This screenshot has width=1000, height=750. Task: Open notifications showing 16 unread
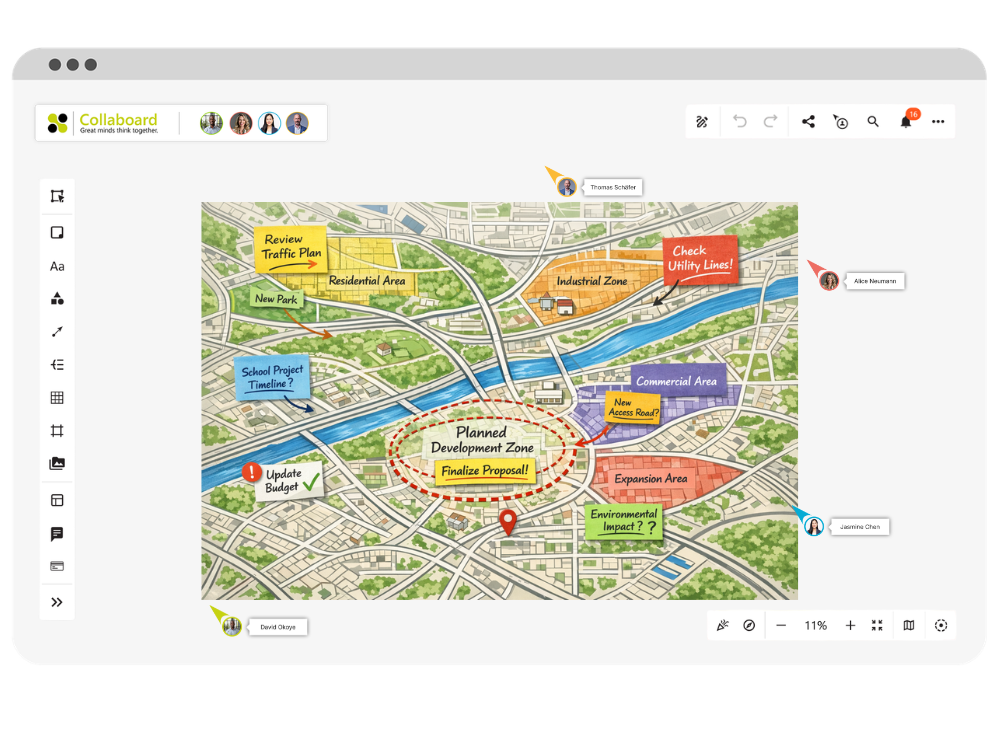click(x=906, y=120)
